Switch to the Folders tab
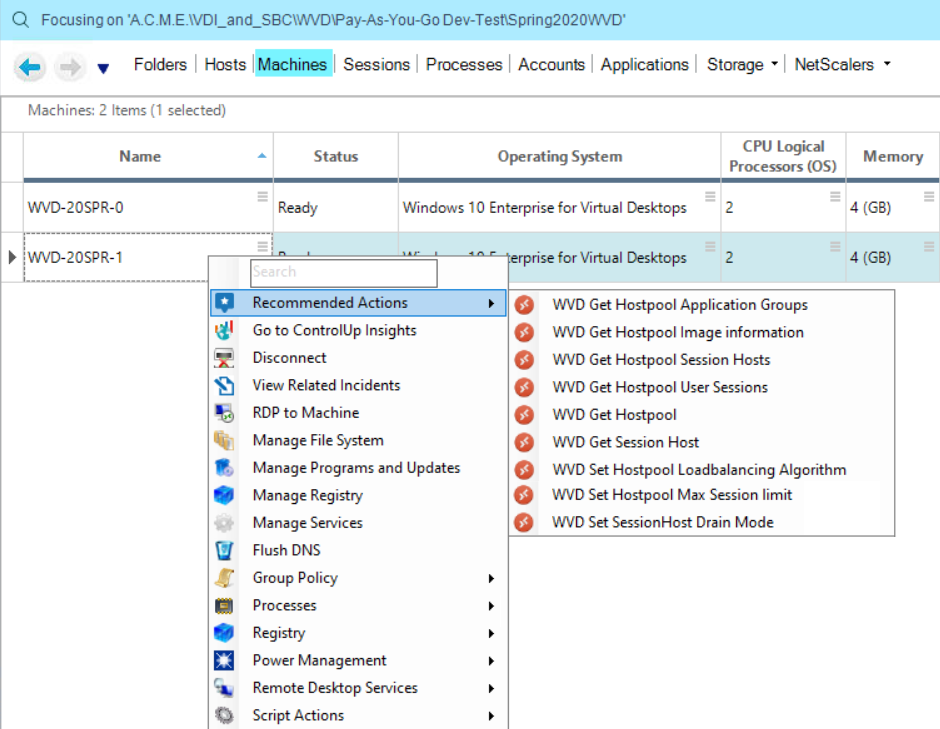940x729 pixels. 160,64
